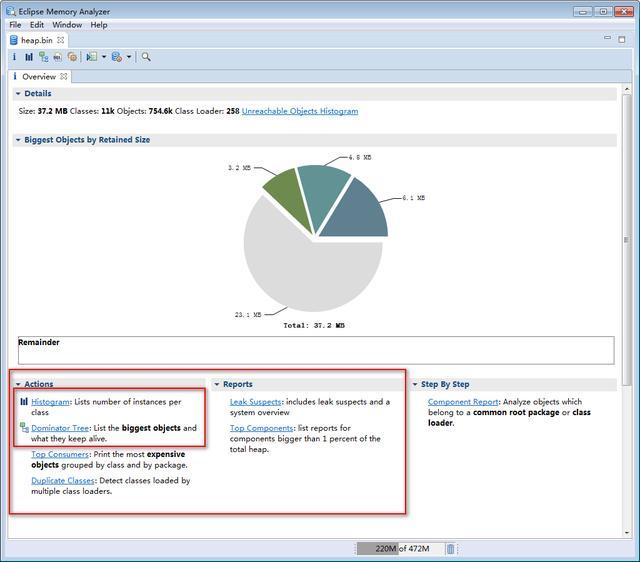Collapse the Step By Step section
This screenshot has width=640, height=562.
pyautogui.click(x=415, y=384)
